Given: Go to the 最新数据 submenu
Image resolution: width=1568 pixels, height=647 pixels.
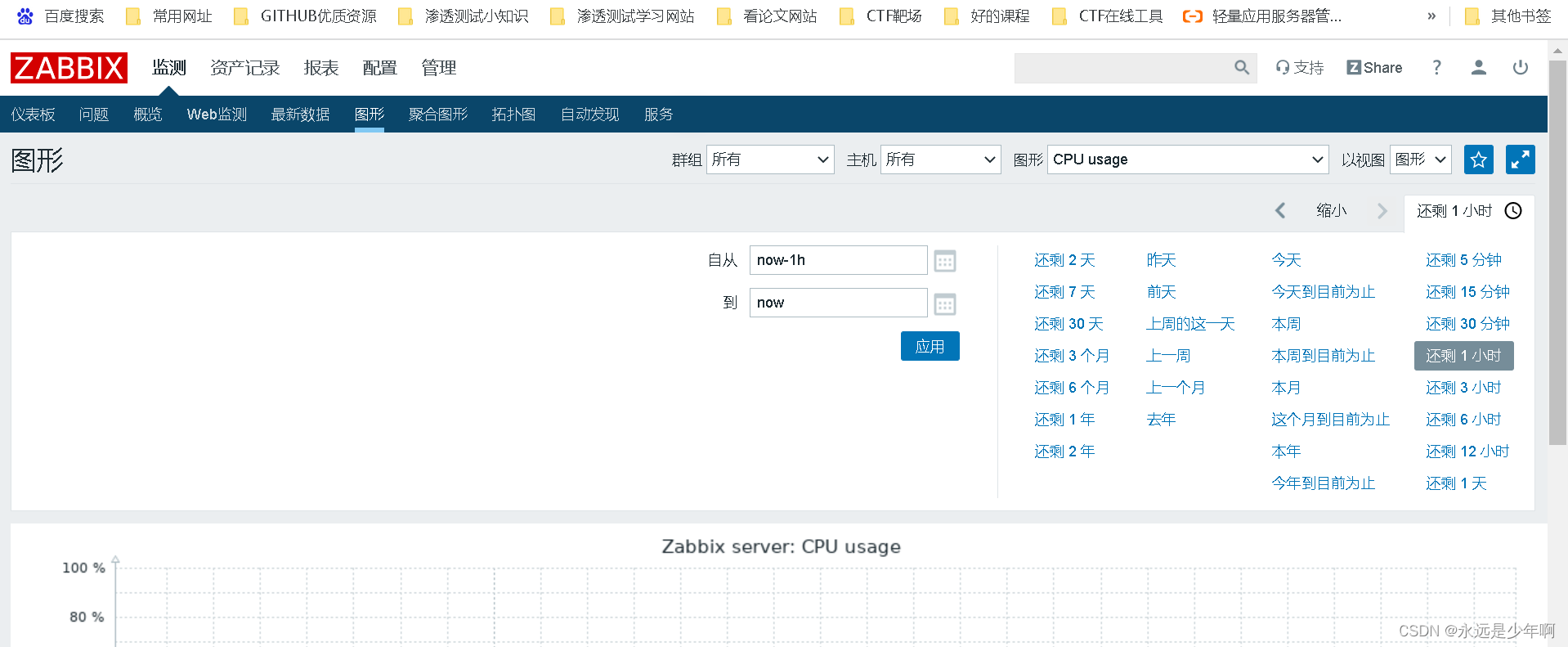Looking at the screenshot, I should click(301, 115).
